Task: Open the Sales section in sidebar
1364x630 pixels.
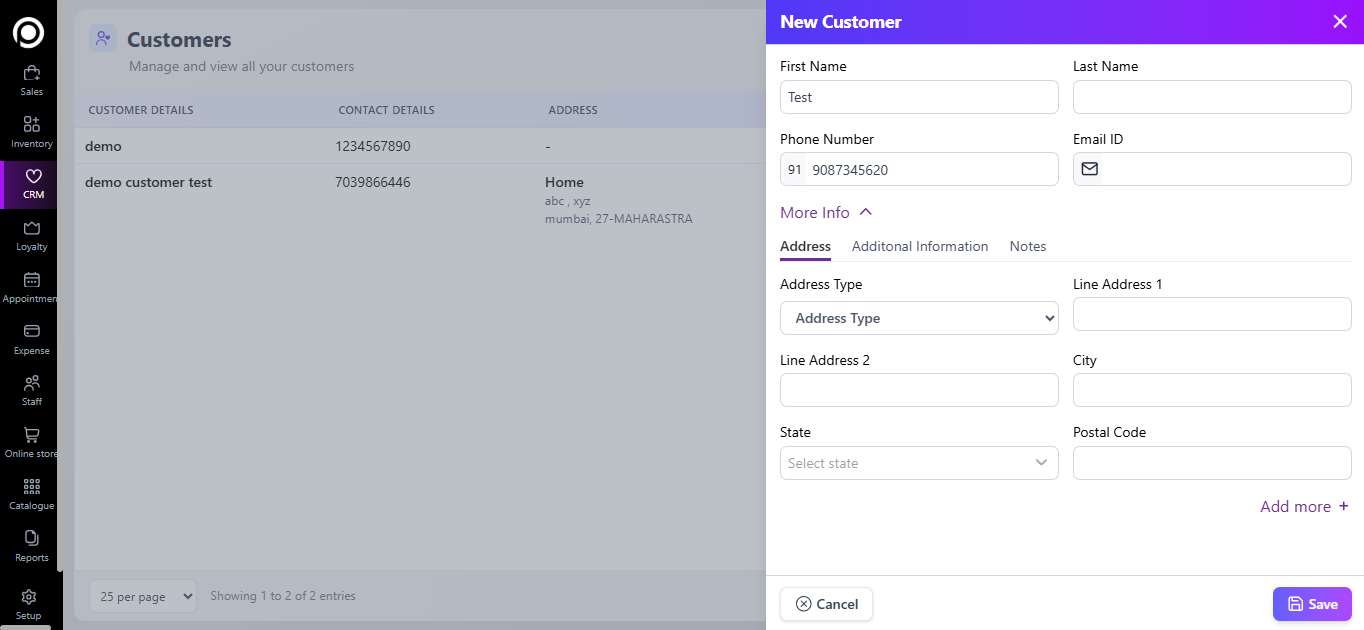Action: (x=31, y=80)
